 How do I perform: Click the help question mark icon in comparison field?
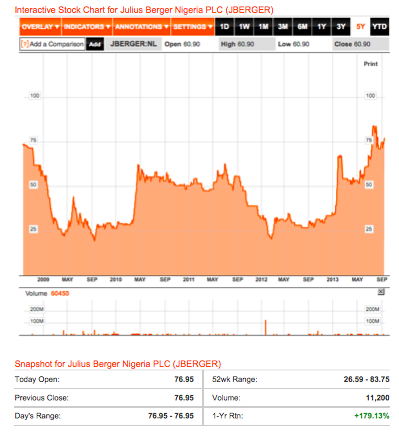[x=25, y=44]
